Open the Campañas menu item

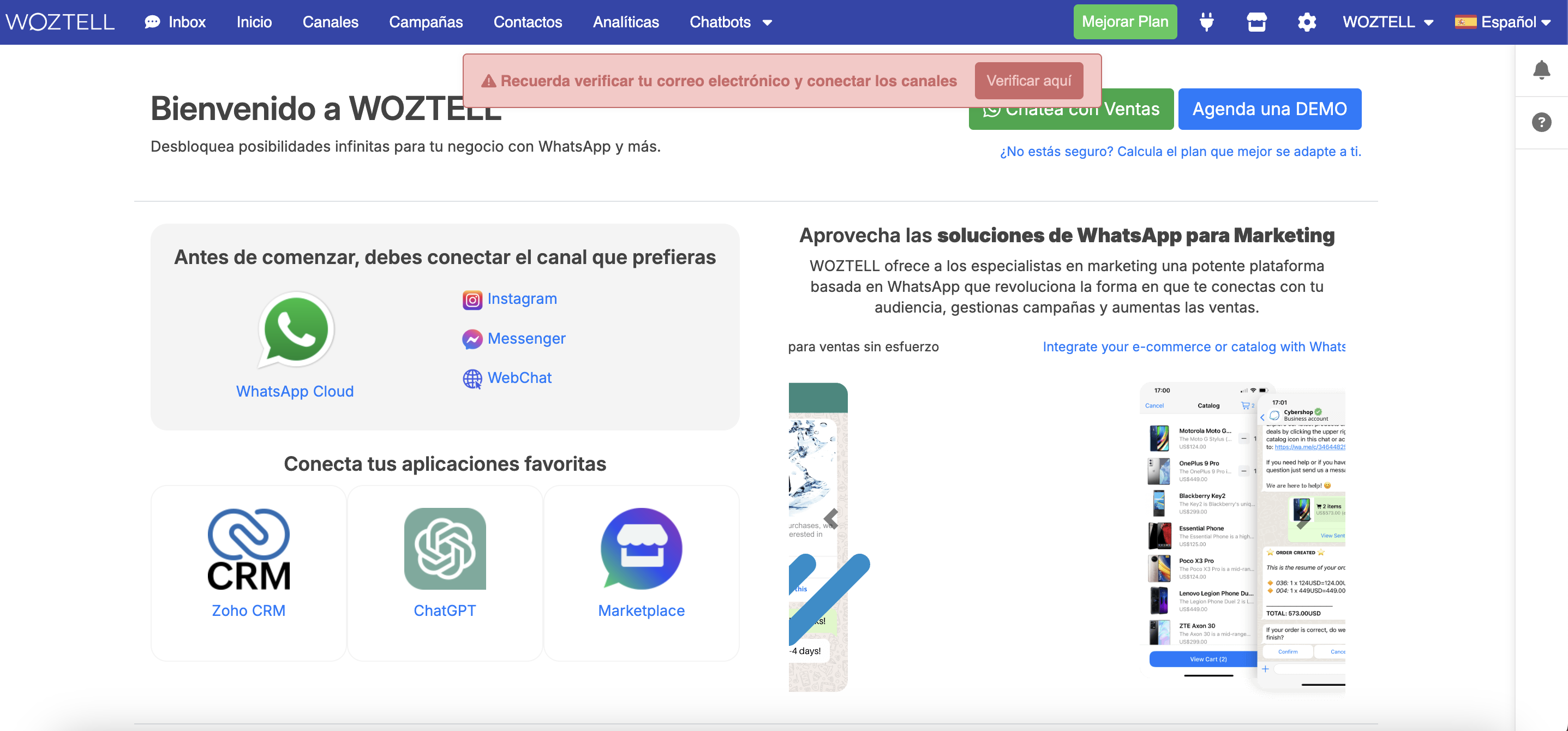(x=426, y=22)
